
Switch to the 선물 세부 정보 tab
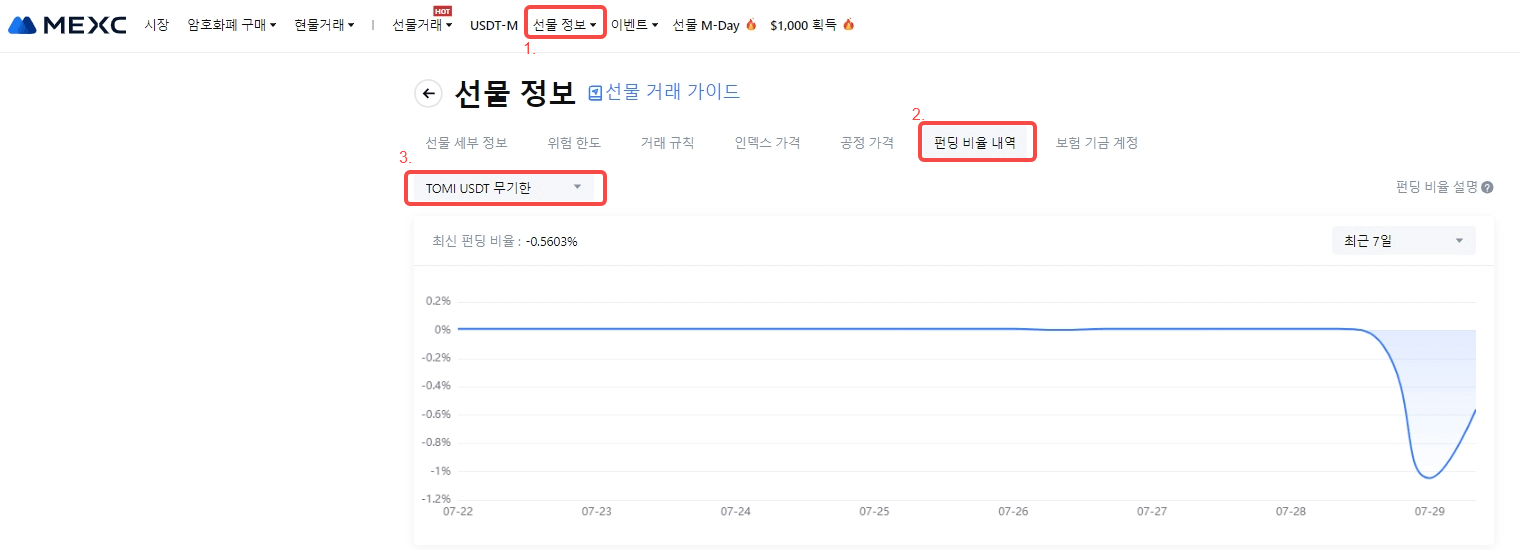[x=466, y=143]
